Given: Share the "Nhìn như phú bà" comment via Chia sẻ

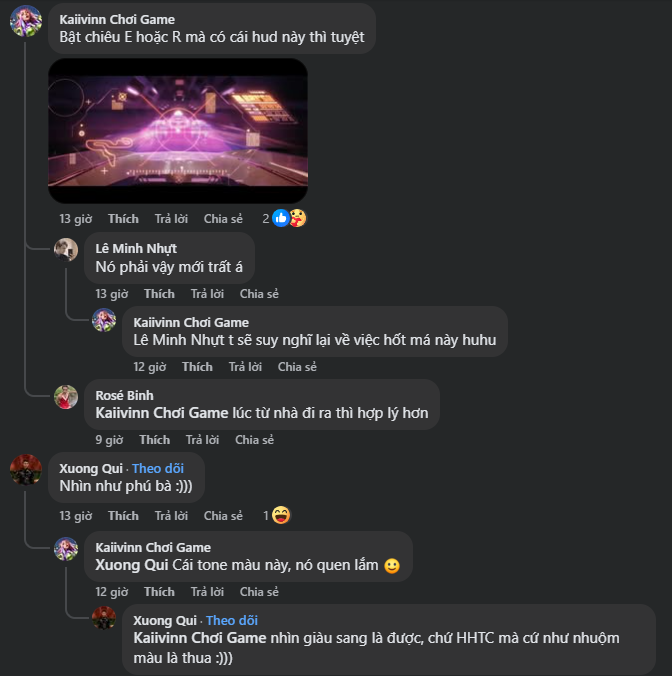Looking at the screenshot, I should coord(223,516).
